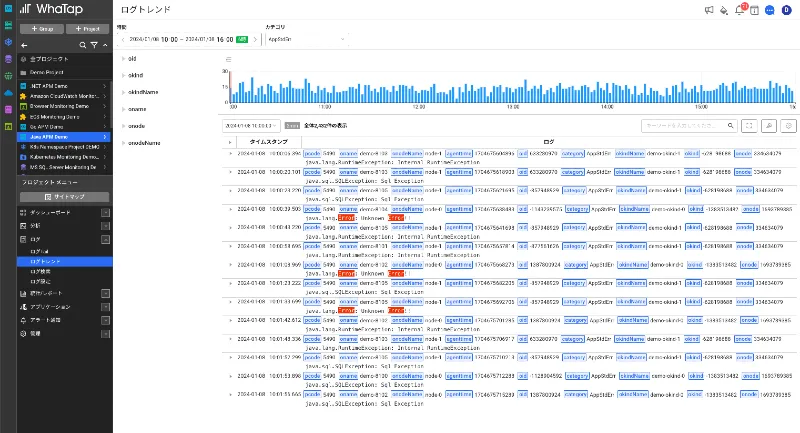Toggle fullscreen for the log table
Image resolution: width=800 pixels, height=433 pixels.
click(x=749, y=125)
